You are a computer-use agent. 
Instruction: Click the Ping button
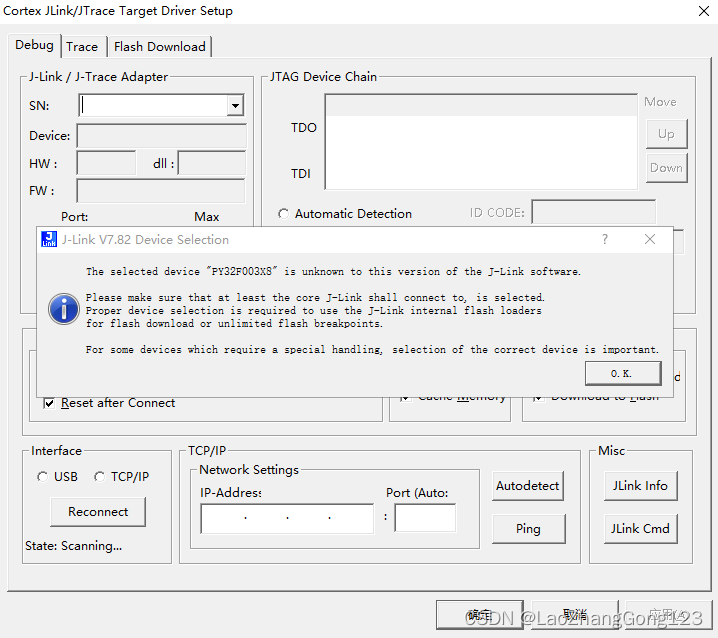coord(528,529)
